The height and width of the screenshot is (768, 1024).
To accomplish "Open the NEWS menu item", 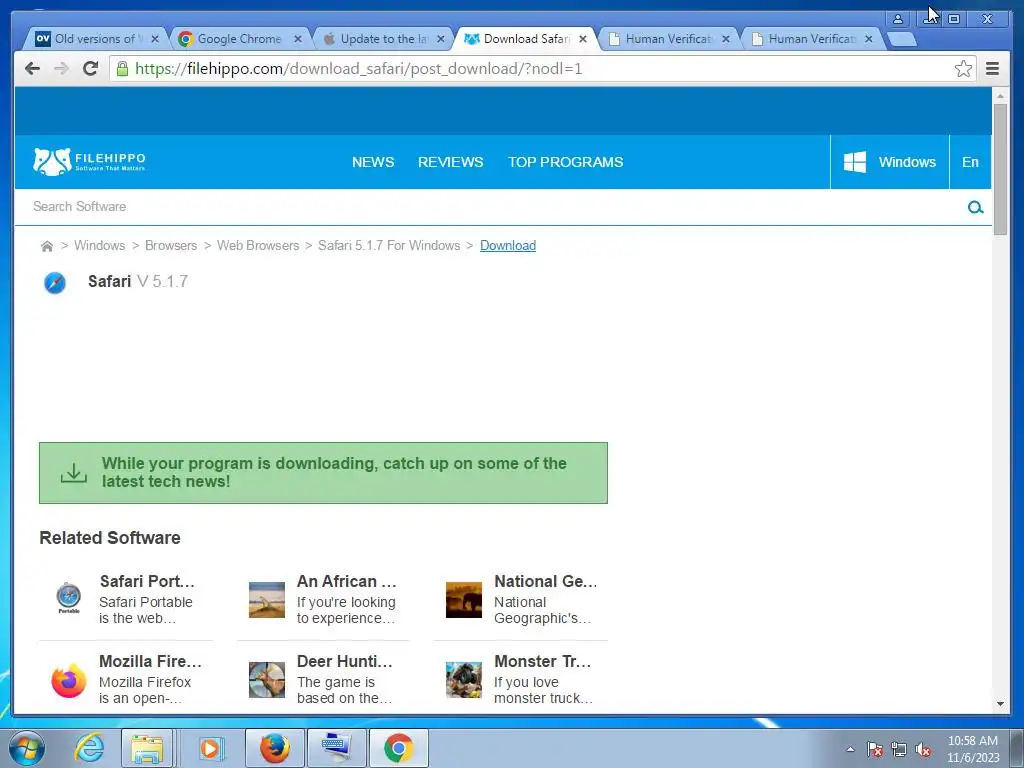I will click(373, 162).
